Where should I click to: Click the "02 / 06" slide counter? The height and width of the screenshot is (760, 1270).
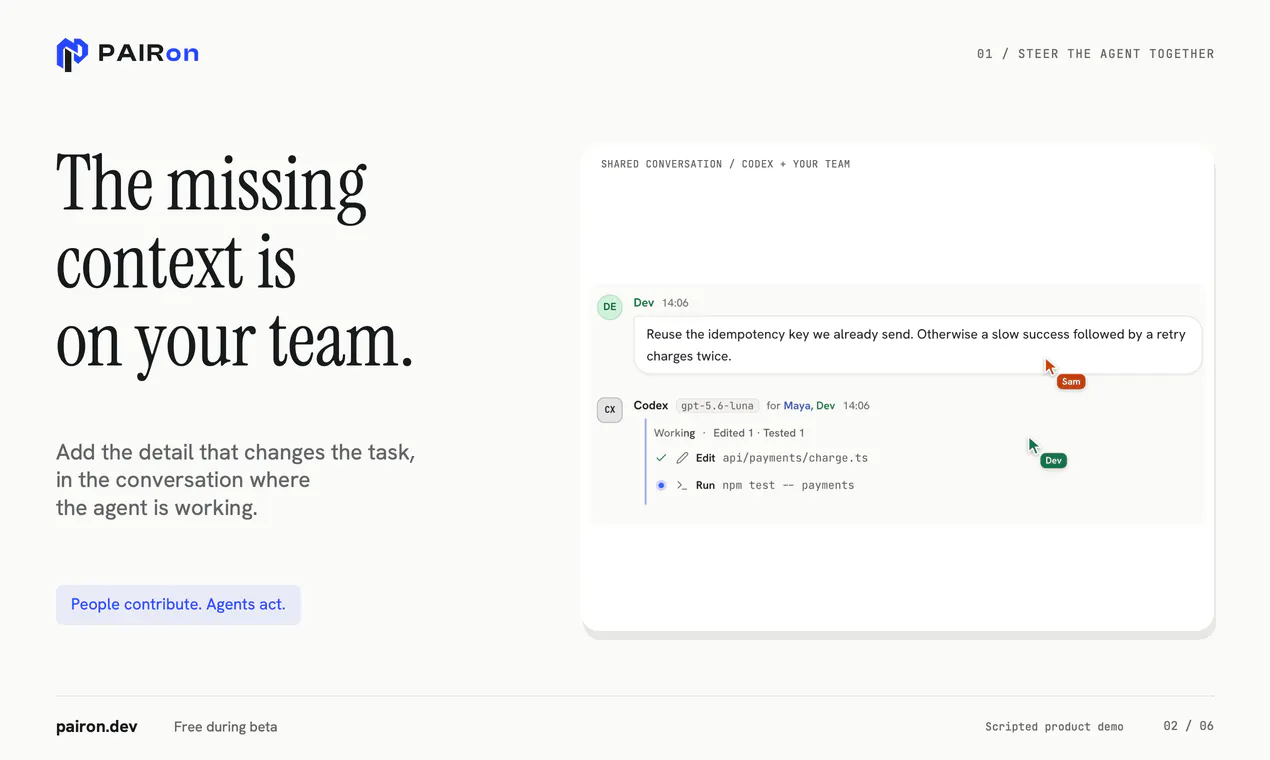1189,726
